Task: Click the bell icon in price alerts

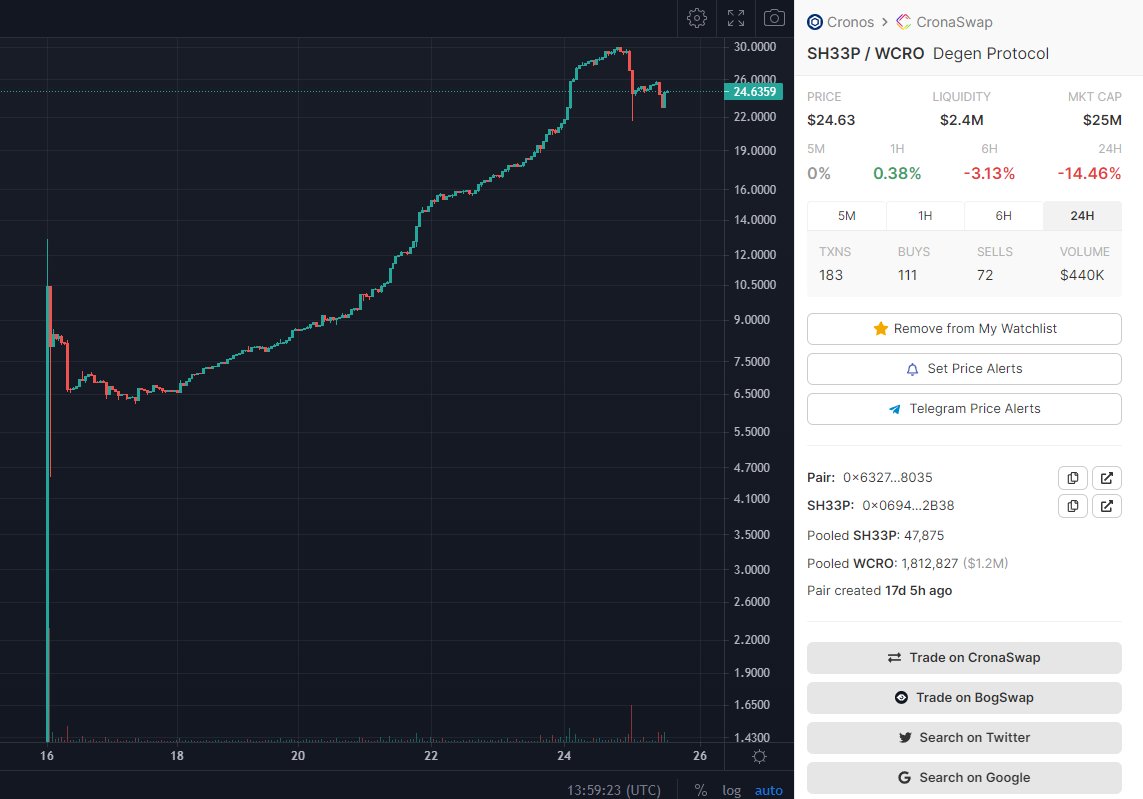Action: pyautogui.click(x=912, y=370)
